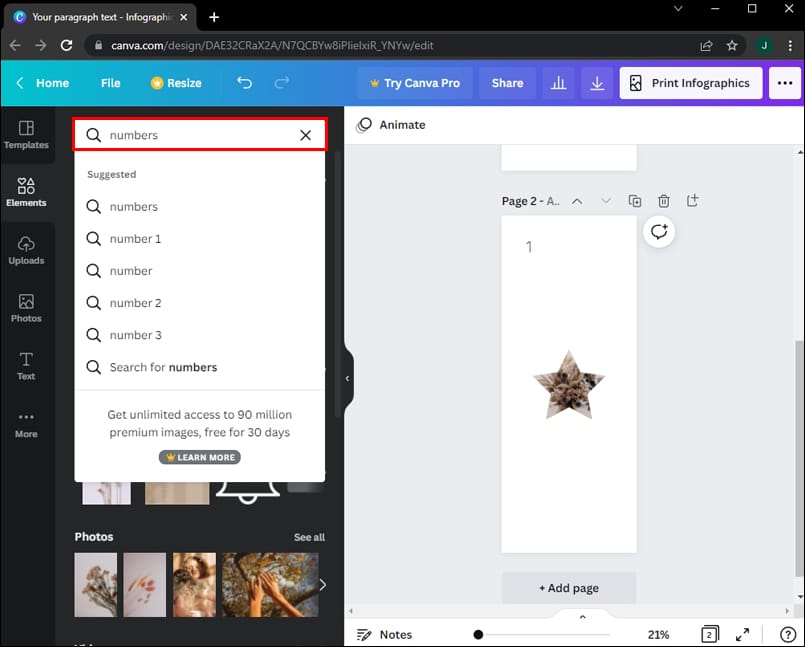Duplicate Page 2 using the copy icon

pos(634,200)
